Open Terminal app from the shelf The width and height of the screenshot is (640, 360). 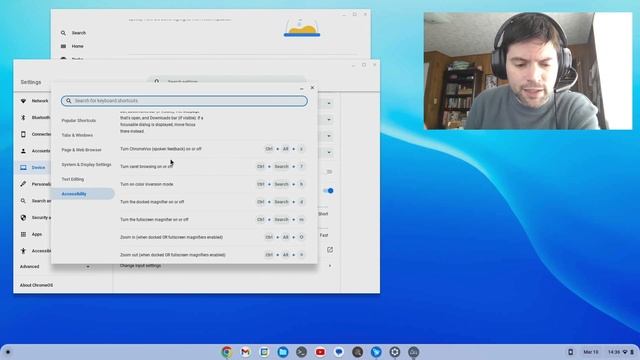(x=301, y=352)
